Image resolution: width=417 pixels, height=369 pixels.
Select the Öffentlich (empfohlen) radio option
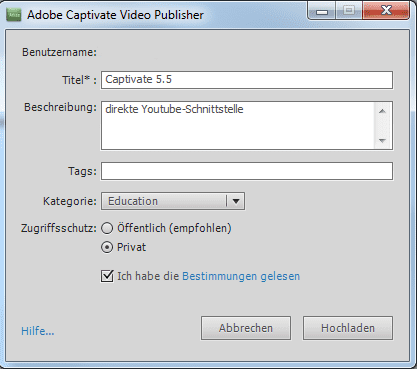click(107, 228)
